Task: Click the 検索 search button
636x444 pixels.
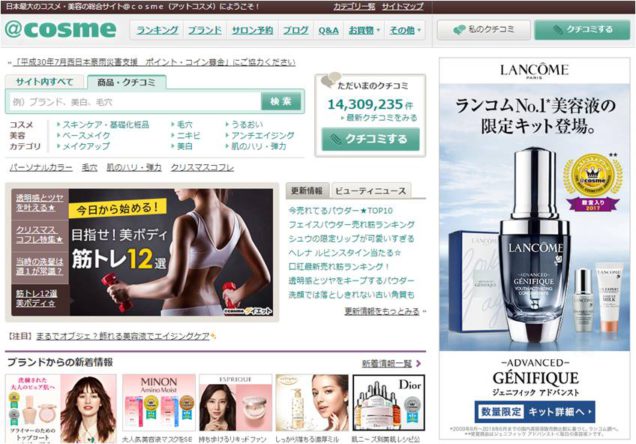Action: [x=281, y=101]
